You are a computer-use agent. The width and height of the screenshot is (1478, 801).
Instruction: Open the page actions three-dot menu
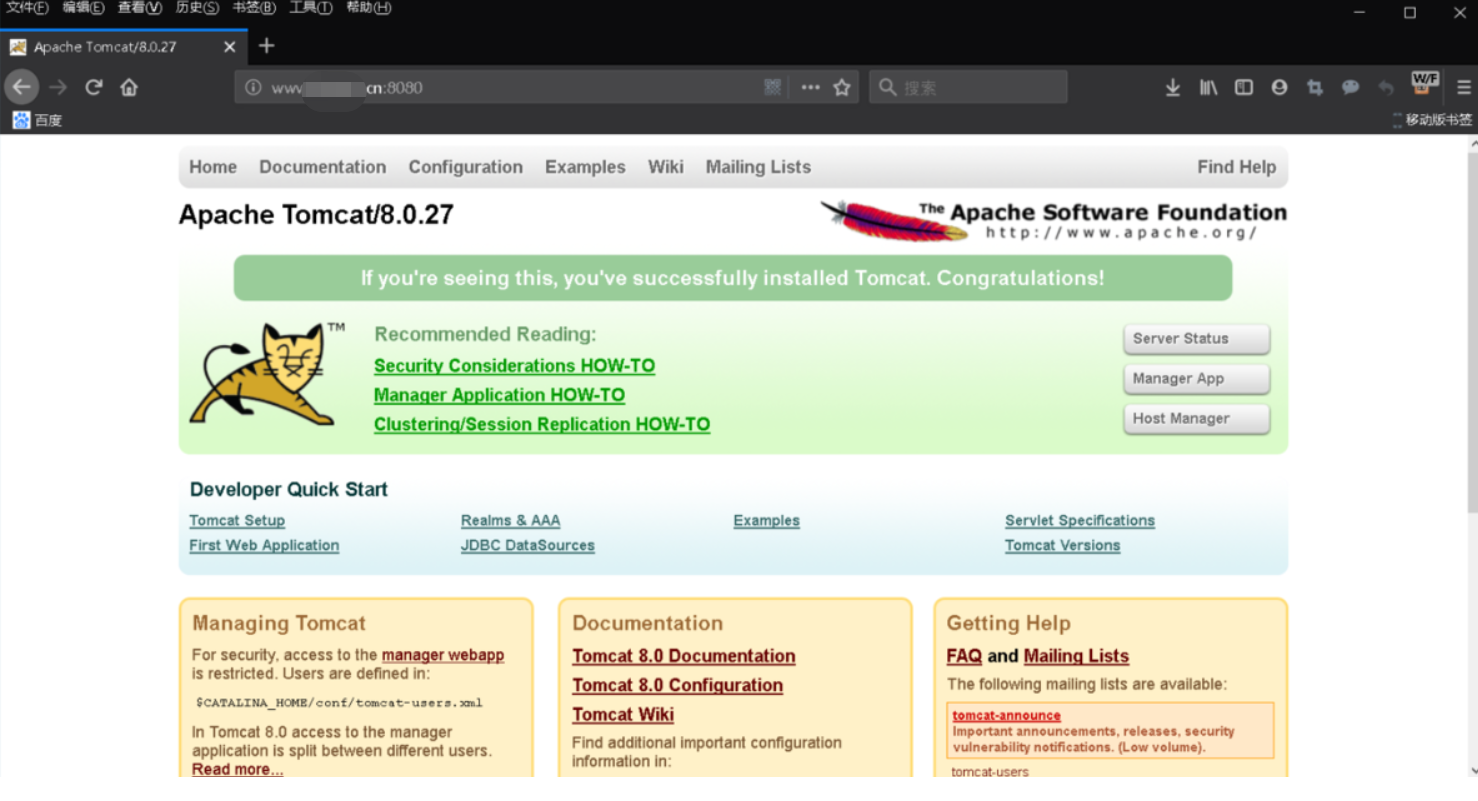click(811, 87)
